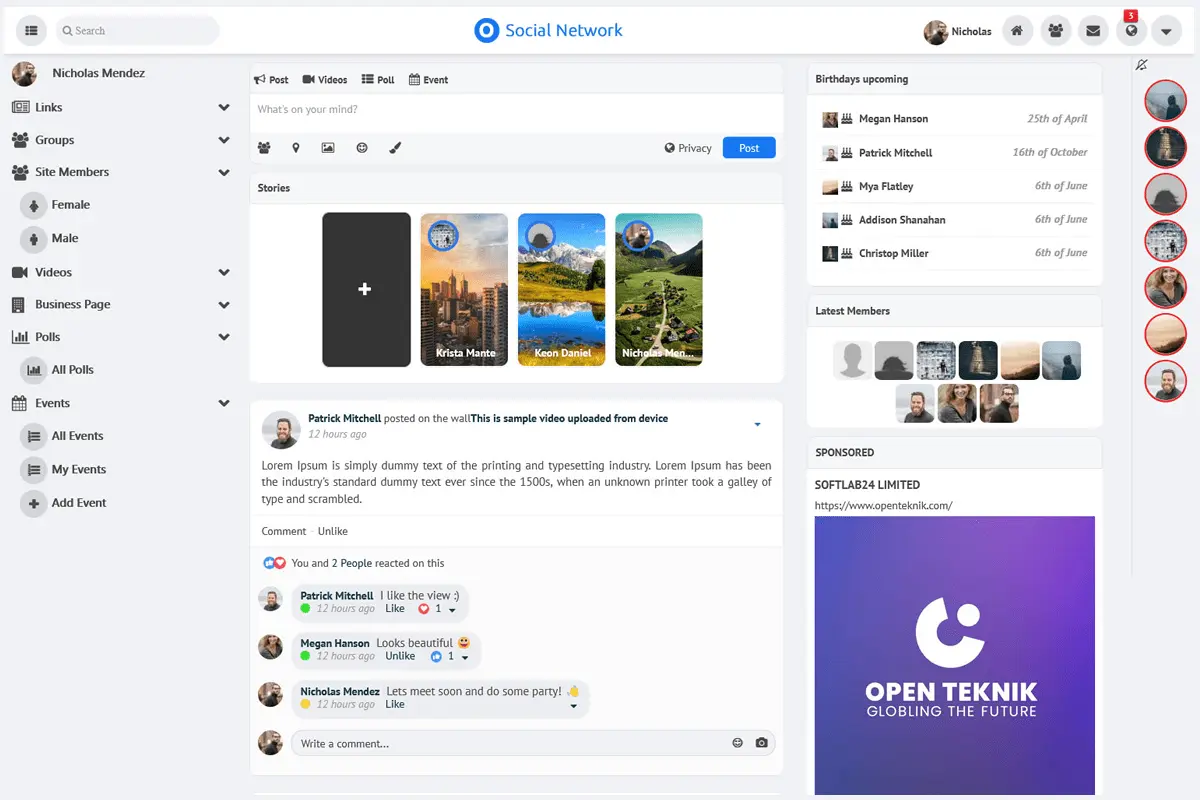Click the Home icon in the top bar
Image resolution: width=1200 pixels, height=800 pixels.
pos(1017,31)
